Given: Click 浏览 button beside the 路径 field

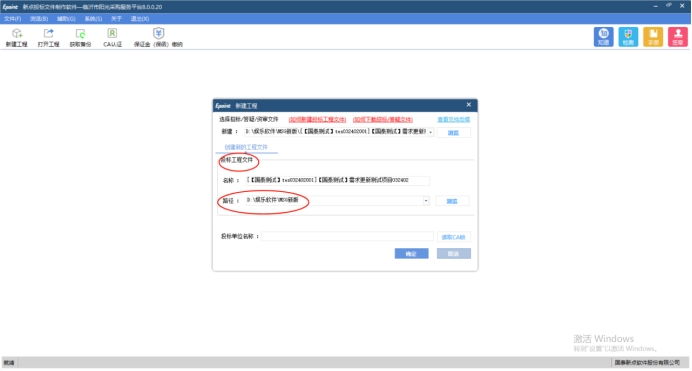Looking at the screenshot, I should pos(452,201).
